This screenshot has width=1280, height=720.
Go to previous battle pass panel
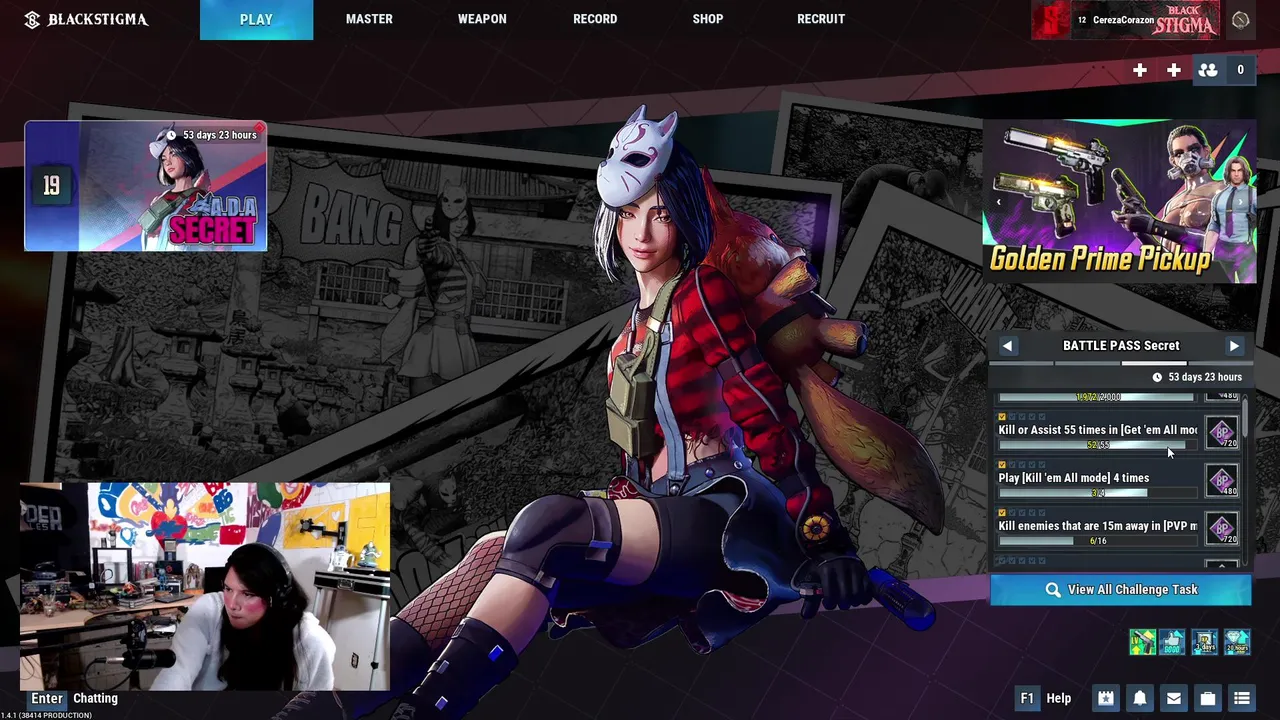tap(1007, 346)
